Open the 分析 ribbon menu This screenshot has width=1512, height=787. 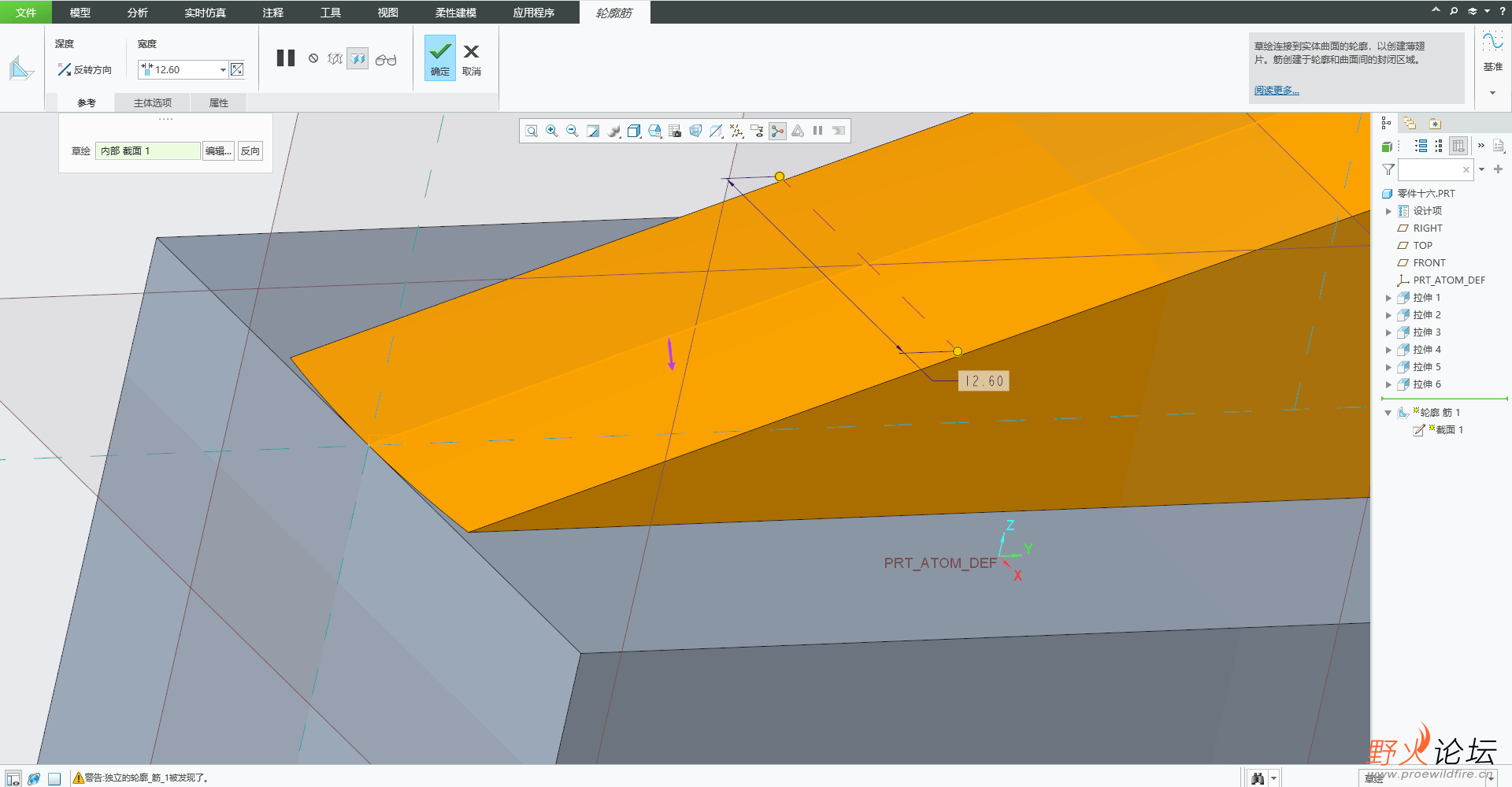pos(137,13)
